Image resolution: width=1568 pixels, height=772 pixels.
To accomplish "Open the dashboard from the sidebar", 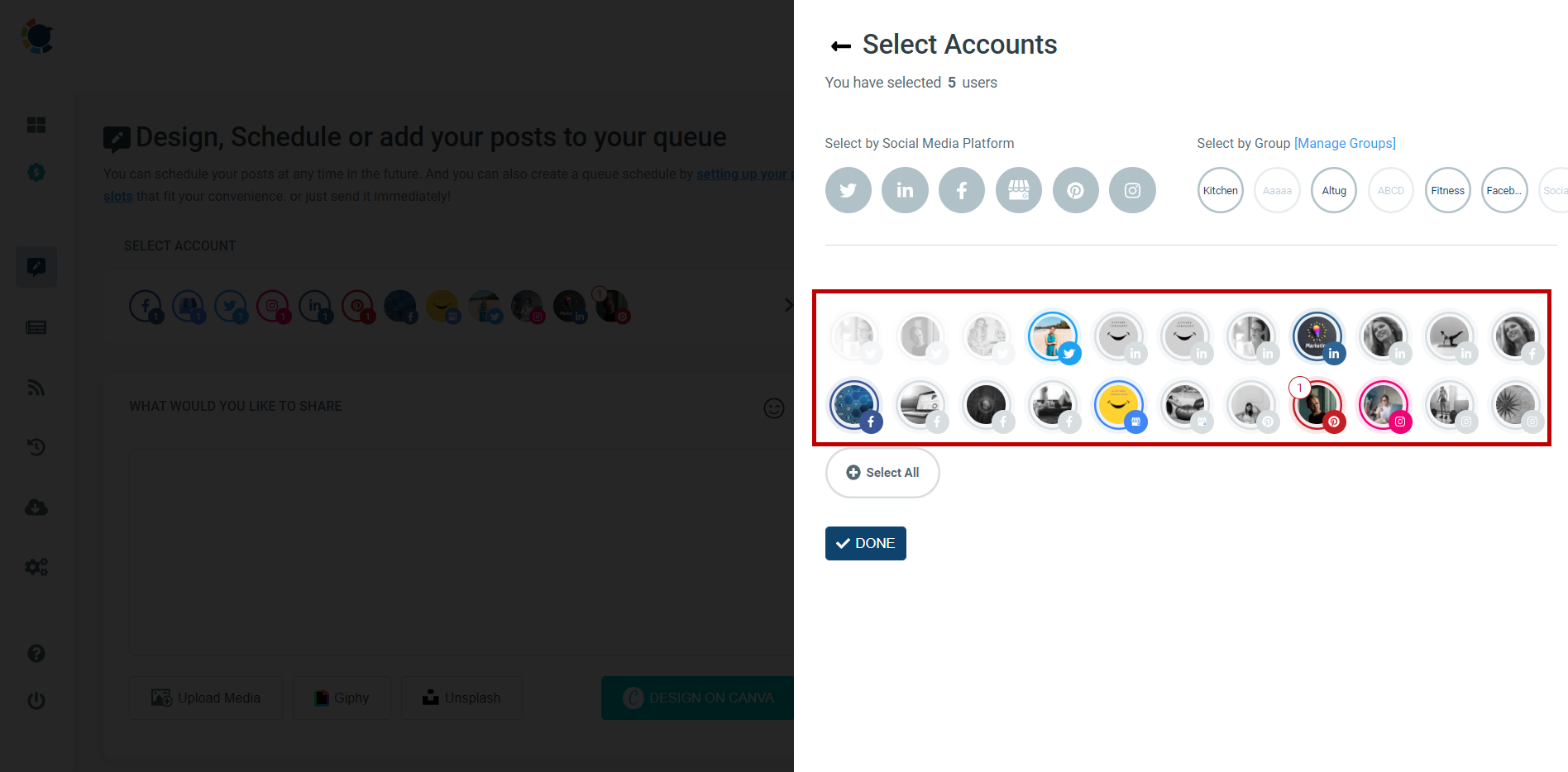I will [x=36, y=125].
